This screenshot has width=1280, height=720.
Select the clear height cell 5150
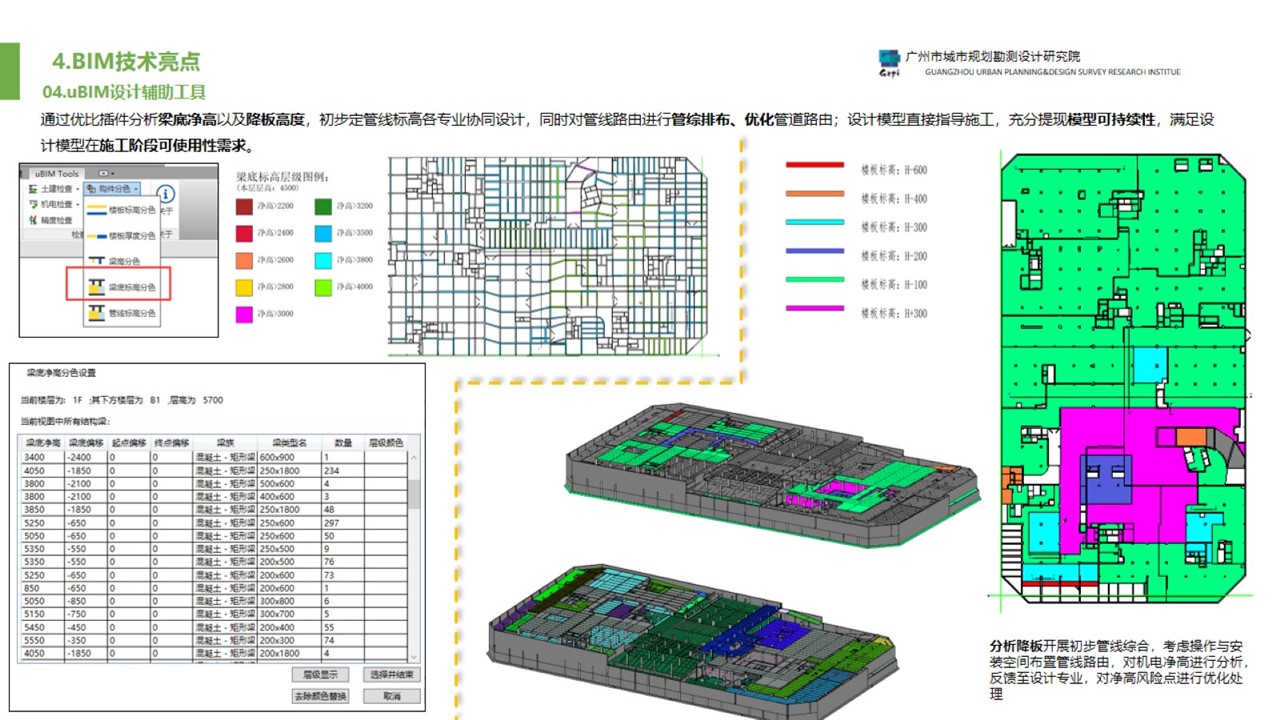43,614
